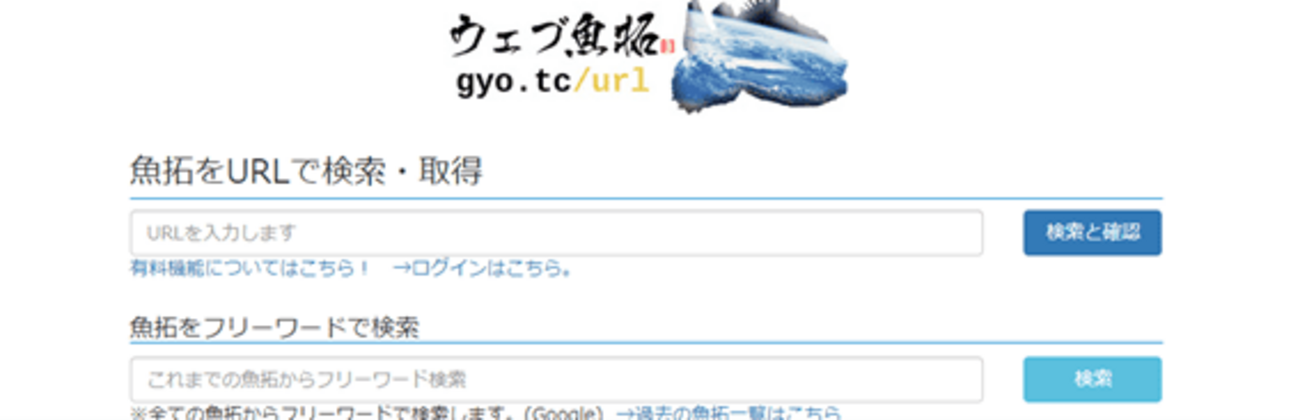
Task: Open the →過去の魚拓一覧はこちら link
Action: click(728, 412)
